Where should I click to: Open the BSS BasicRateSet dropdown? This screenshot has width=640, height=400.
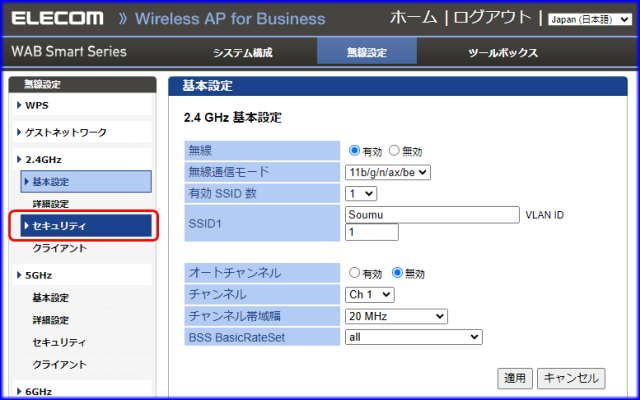click(413, 337)
